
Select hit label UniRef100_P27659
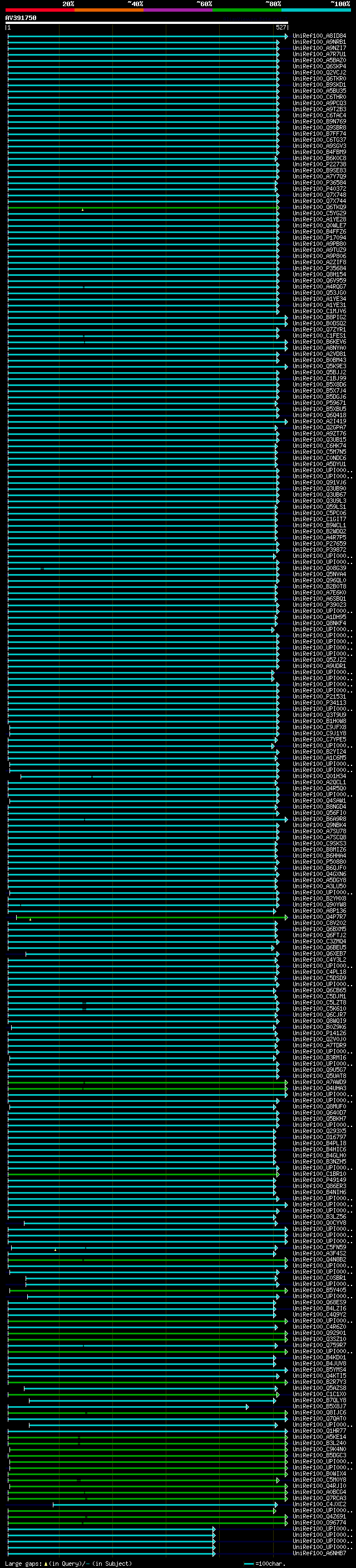pyautogui.click(x=319, y=543)
